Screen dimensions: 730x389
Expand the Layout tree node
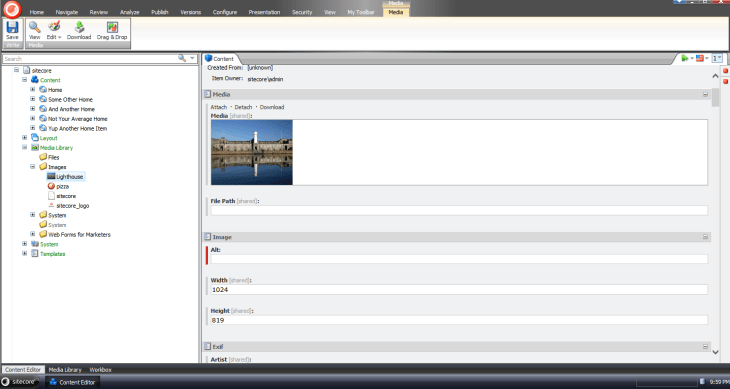pos(25,138)
